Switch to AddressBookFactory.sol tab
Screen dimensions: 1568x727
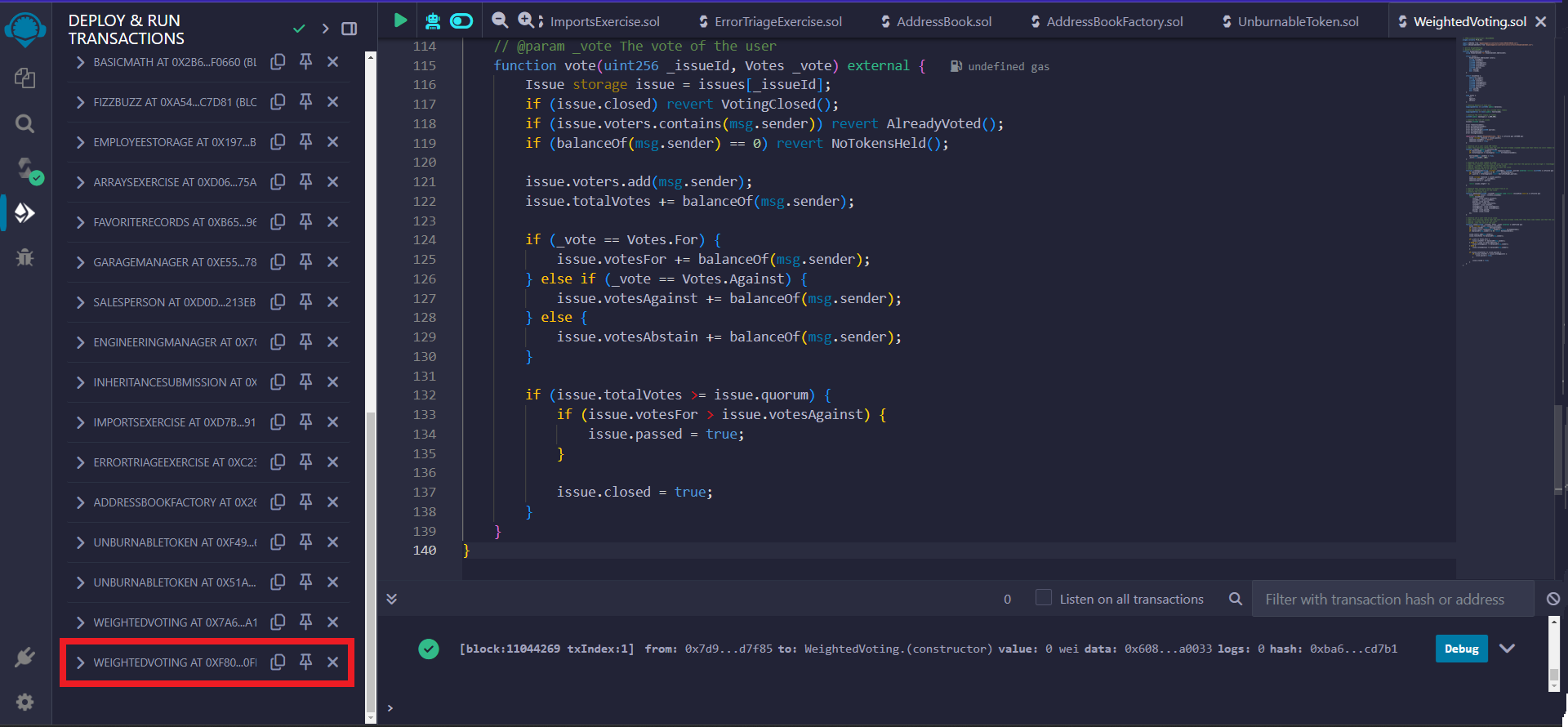1107,22
